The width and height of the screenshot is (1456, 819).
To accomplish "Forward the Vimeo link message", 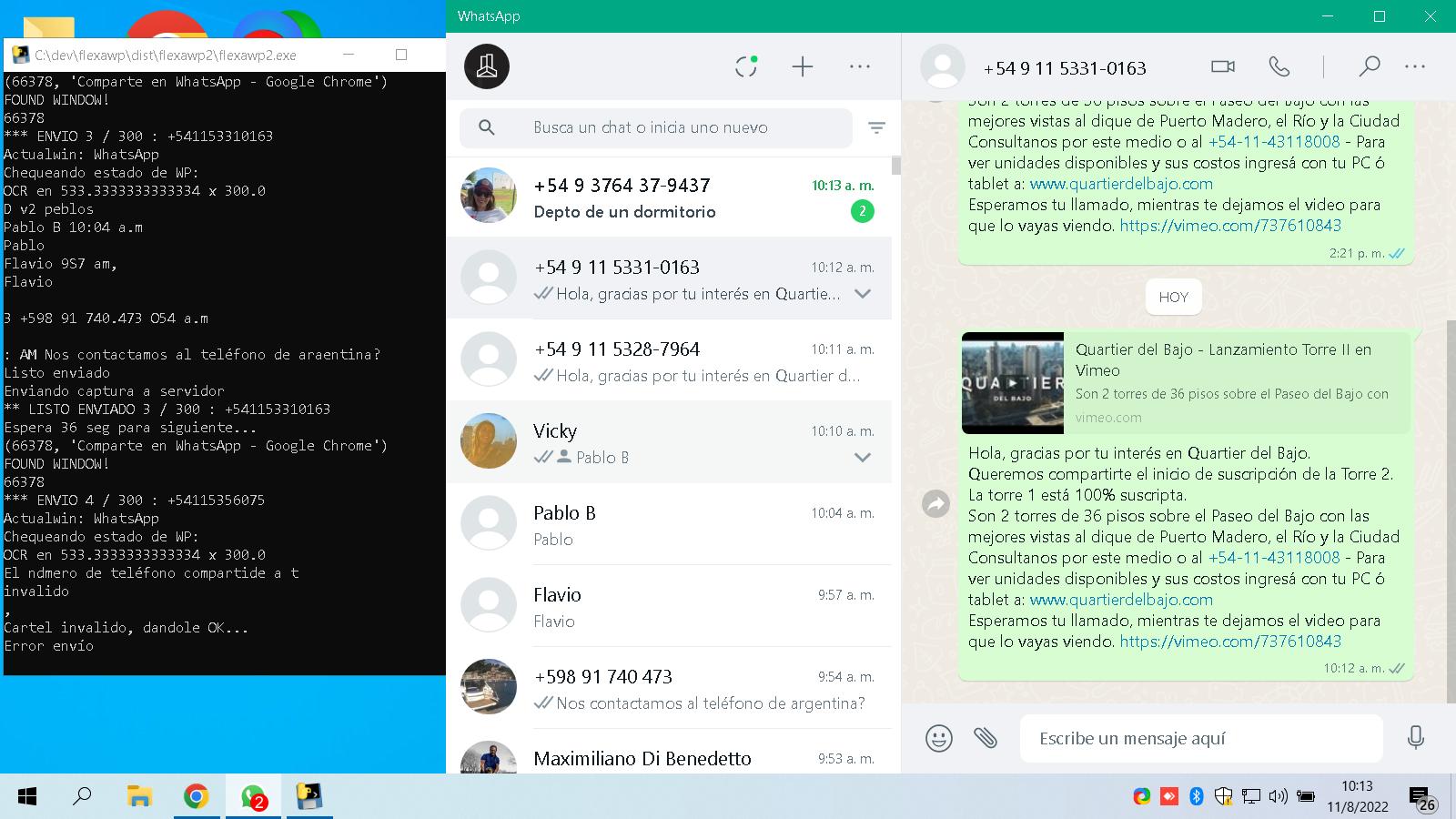I will coord(936,503).
